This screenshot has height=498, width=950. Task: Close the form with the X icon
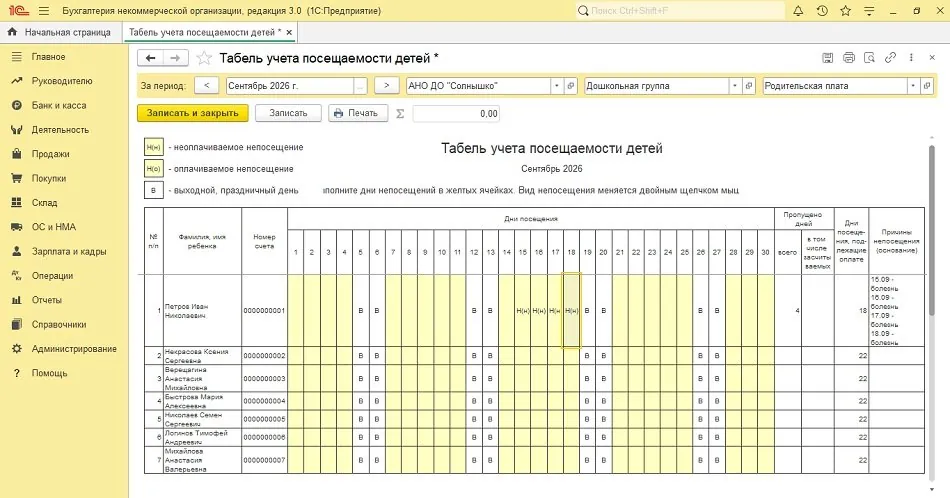(932, 58)
